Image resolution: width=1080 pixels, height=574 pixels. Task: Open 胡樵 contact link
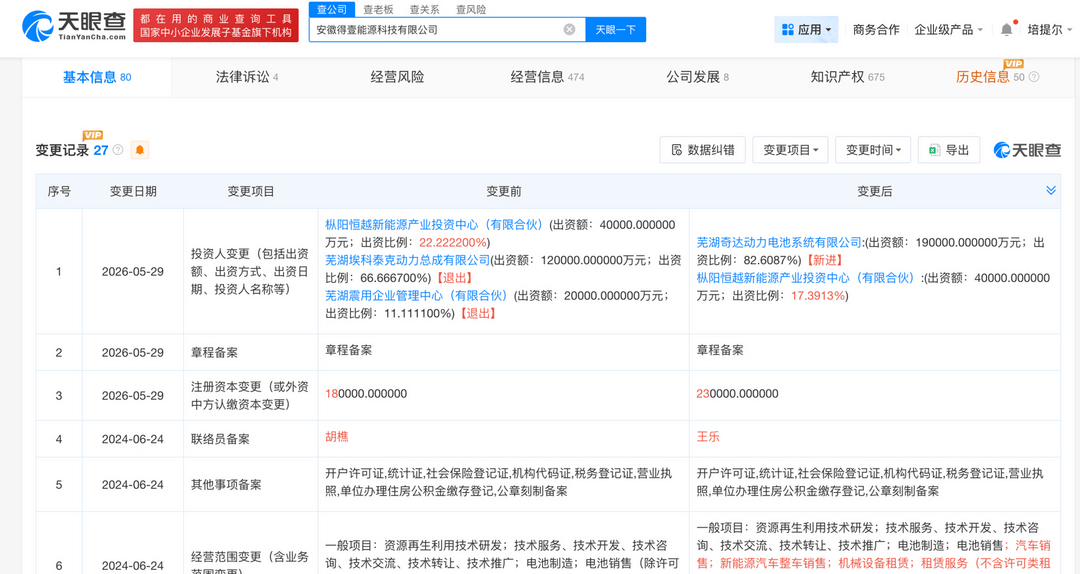click(337, 437)
